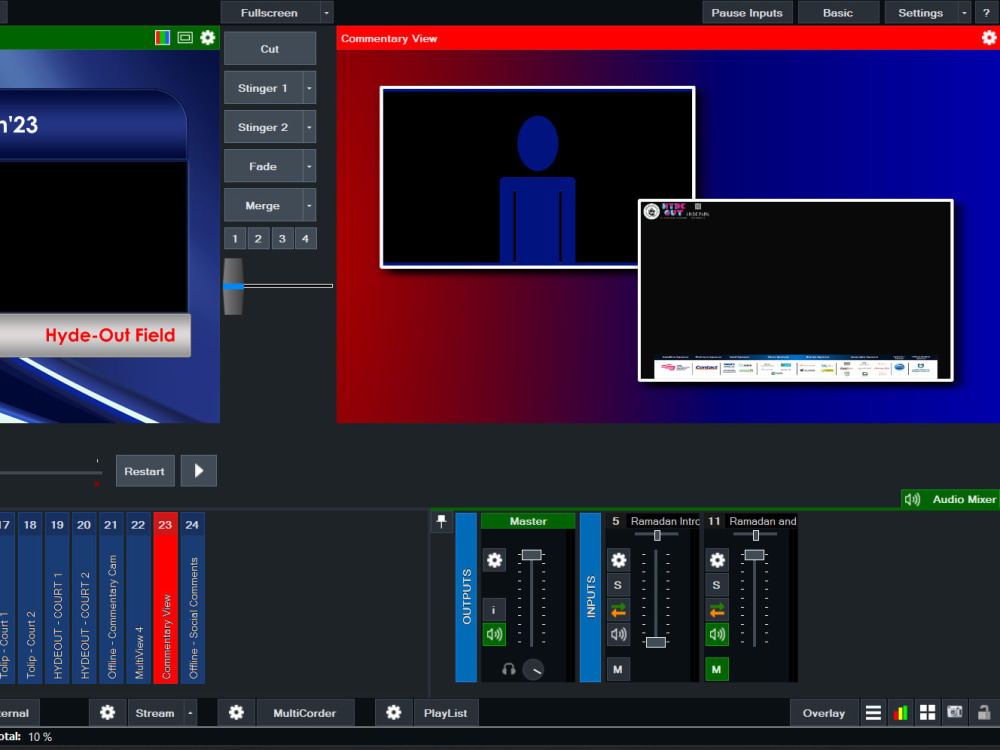Expand the Fullscreen dropdown arrow
Image resolution: width=1000 pixels, height=750 pixels.
[327, 13]
